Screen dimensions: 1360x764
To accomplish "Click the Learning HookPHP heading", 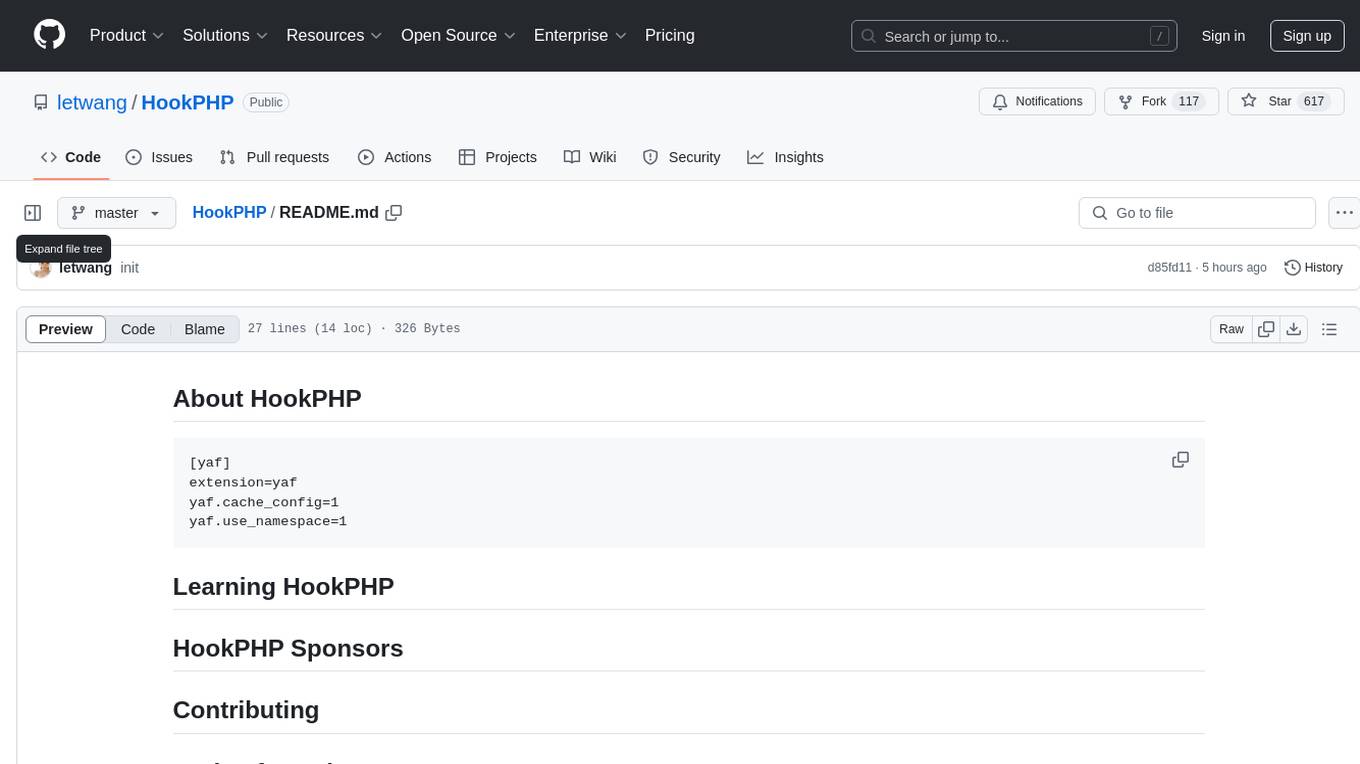I will pyautogui.click(x=283, y=586).
